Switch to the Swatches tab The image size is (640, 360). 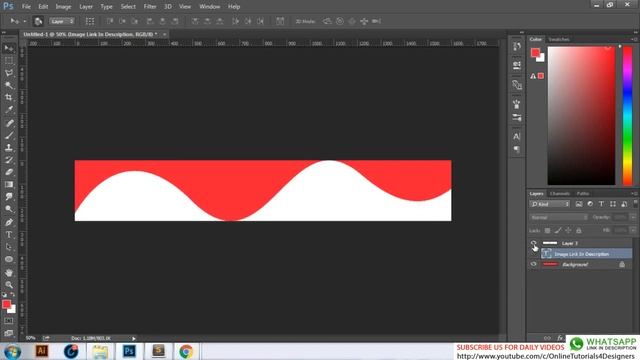[559, 39]
